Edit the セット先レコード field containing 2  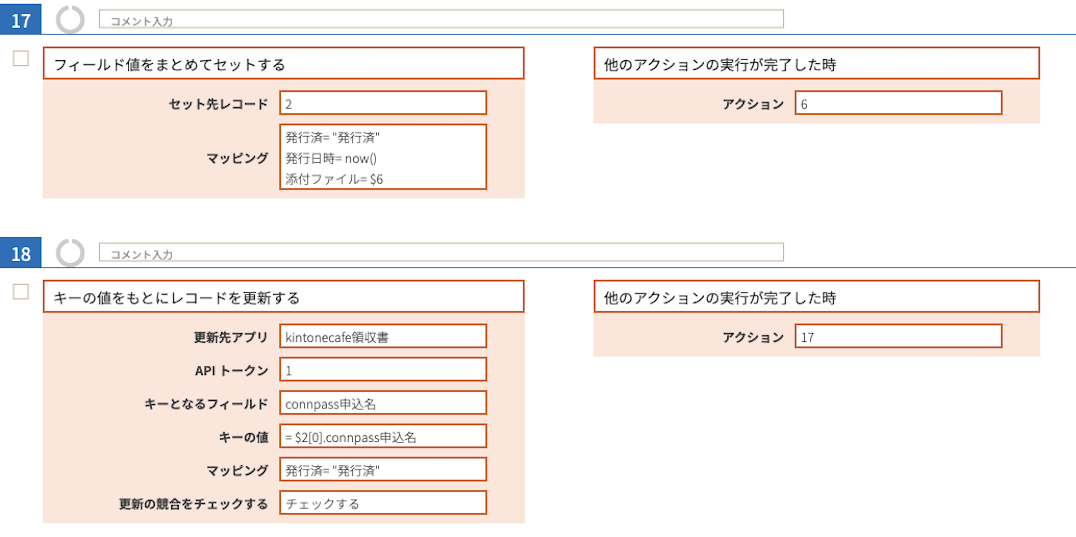(383, 103)
